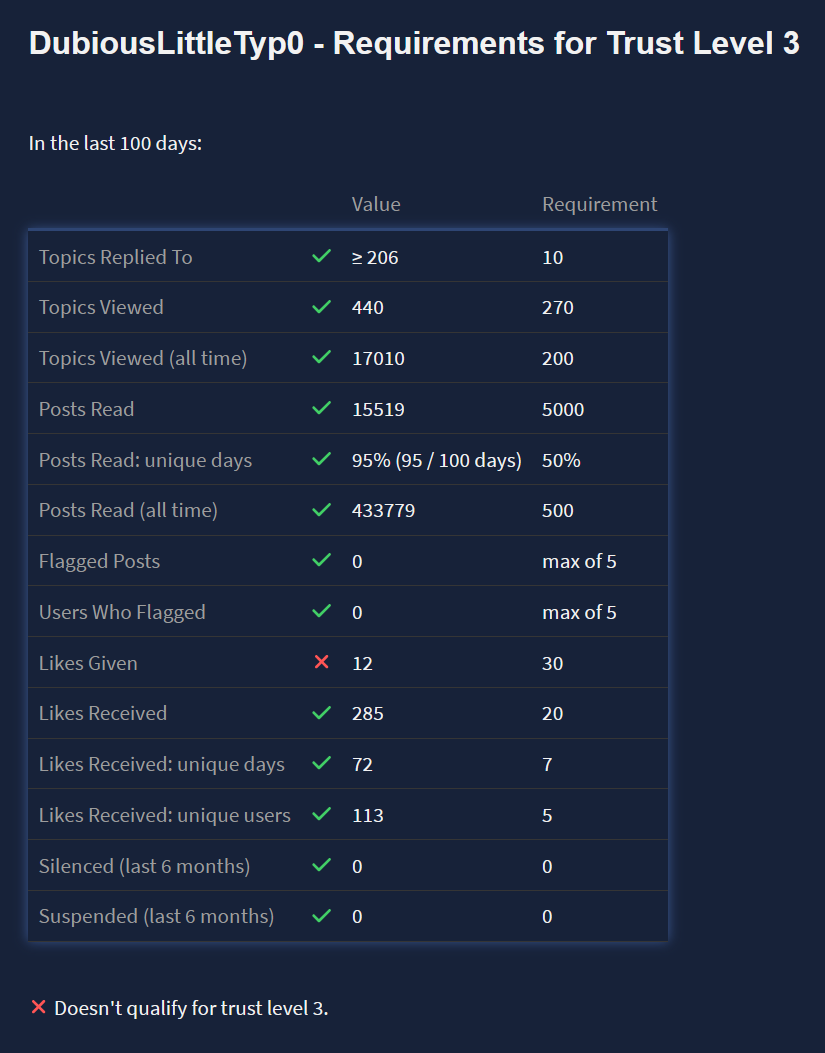Screen dimensions: 825x1053
Task: Click the page title with username DubiousLittleTyp0
Action: pyautogui.click(x=414, y=43)
